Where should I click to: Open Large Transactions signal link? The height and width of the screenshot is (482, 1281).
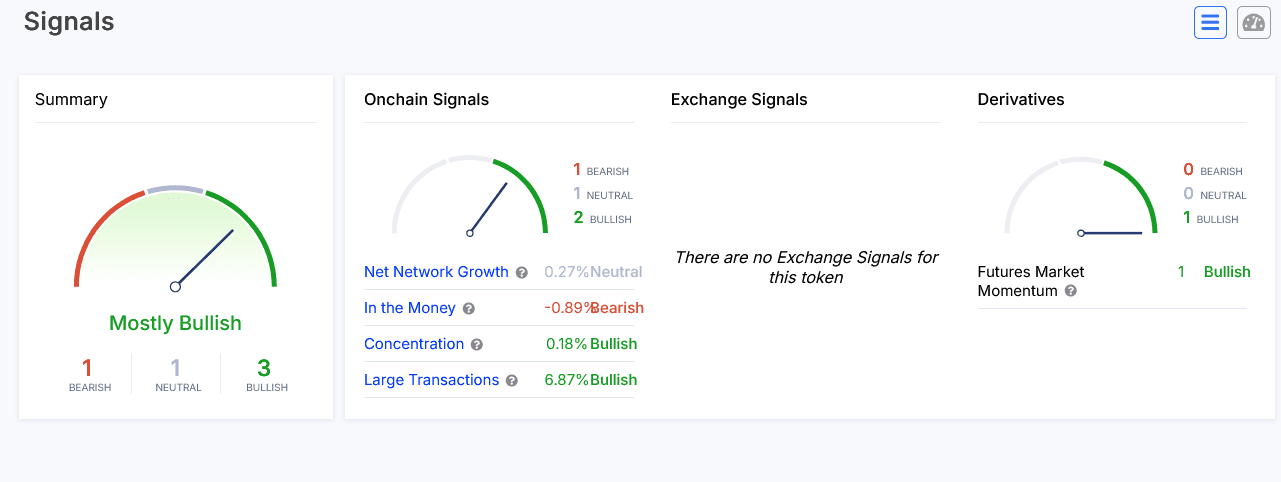point(431,380)
